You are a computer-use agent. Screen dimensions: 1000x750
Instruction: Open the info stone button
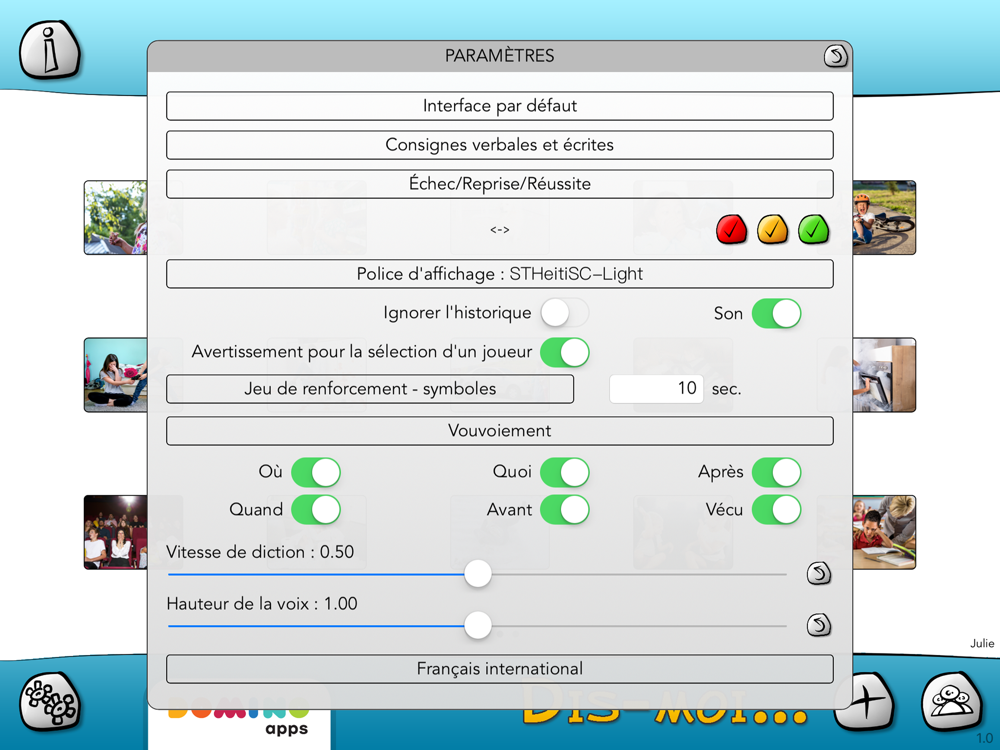click(x=50, y=50)
